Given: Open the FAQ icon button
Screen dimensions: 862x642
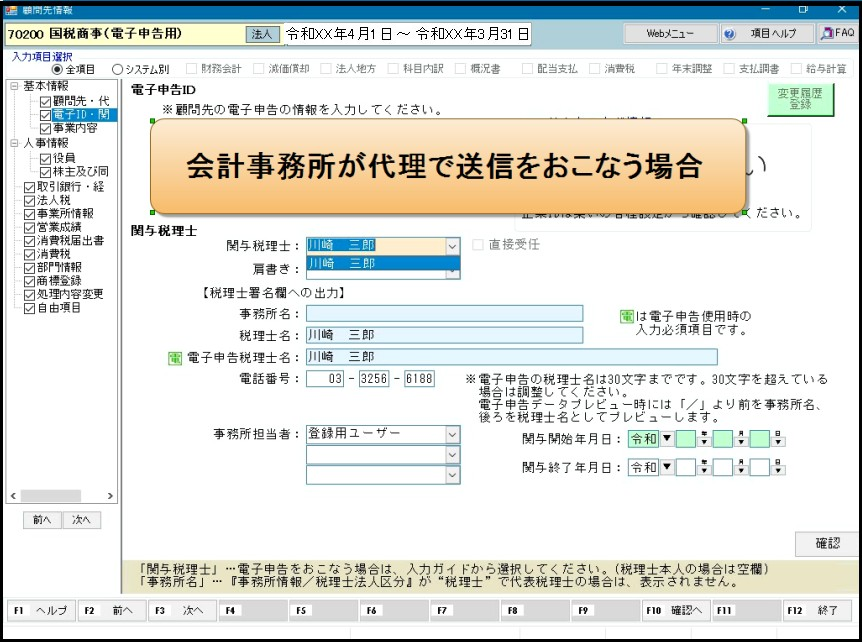Looking at the screenshot, I should coord(838,34).
